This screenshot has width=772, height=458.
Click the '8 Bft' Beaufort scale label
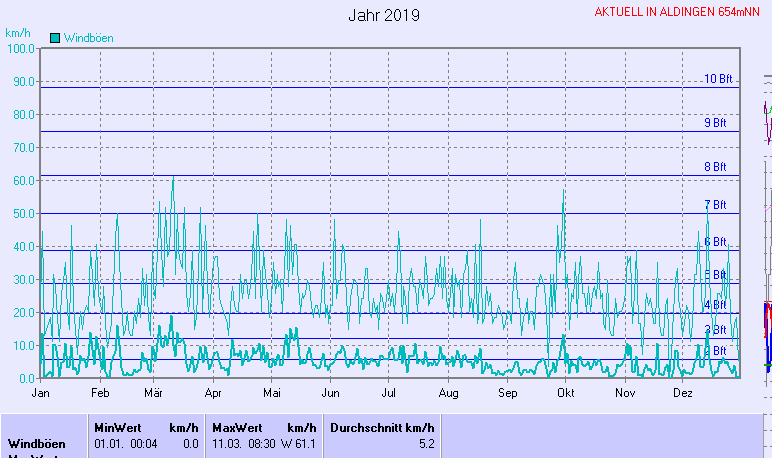[715, 167]
